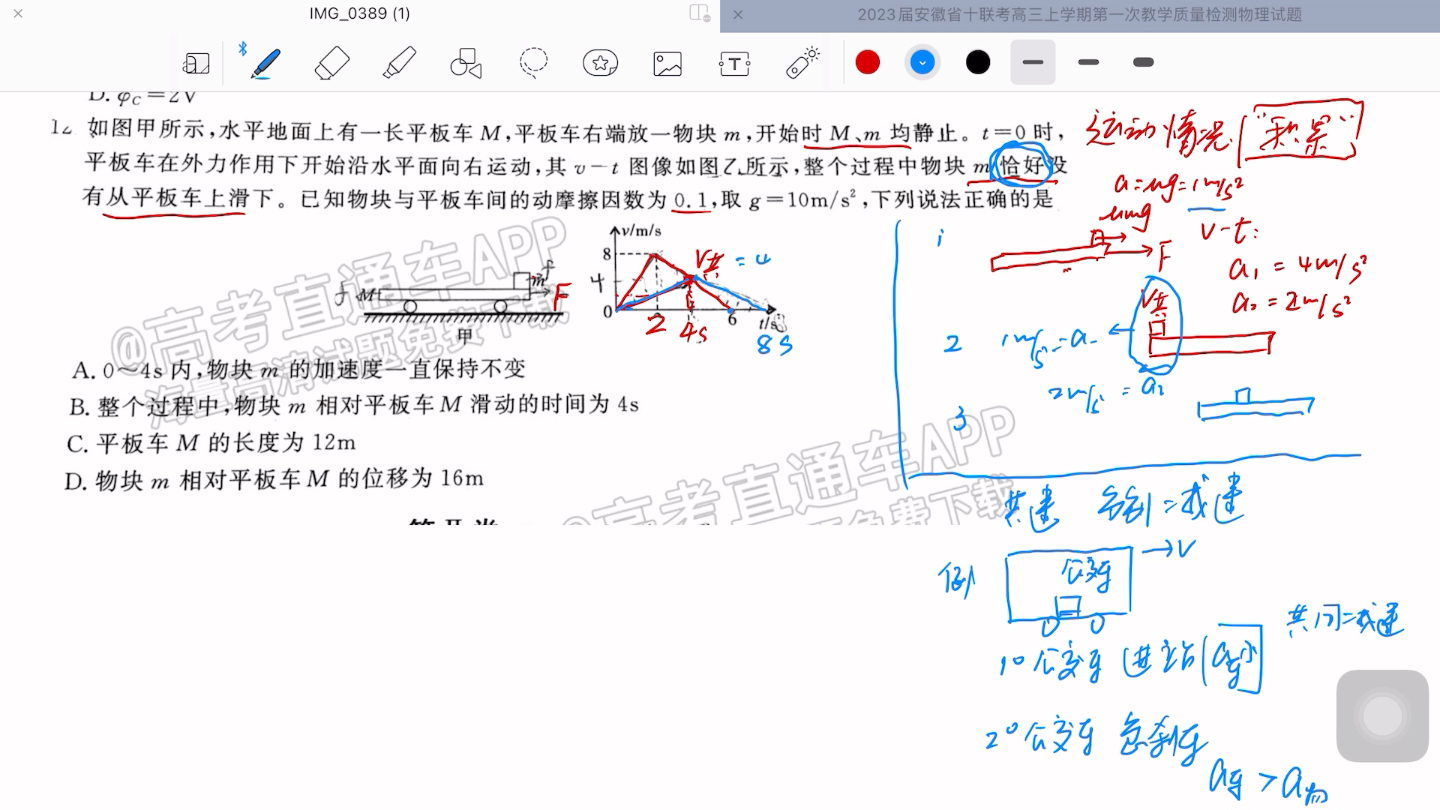Select the thin stroke width

[1032, 62]
